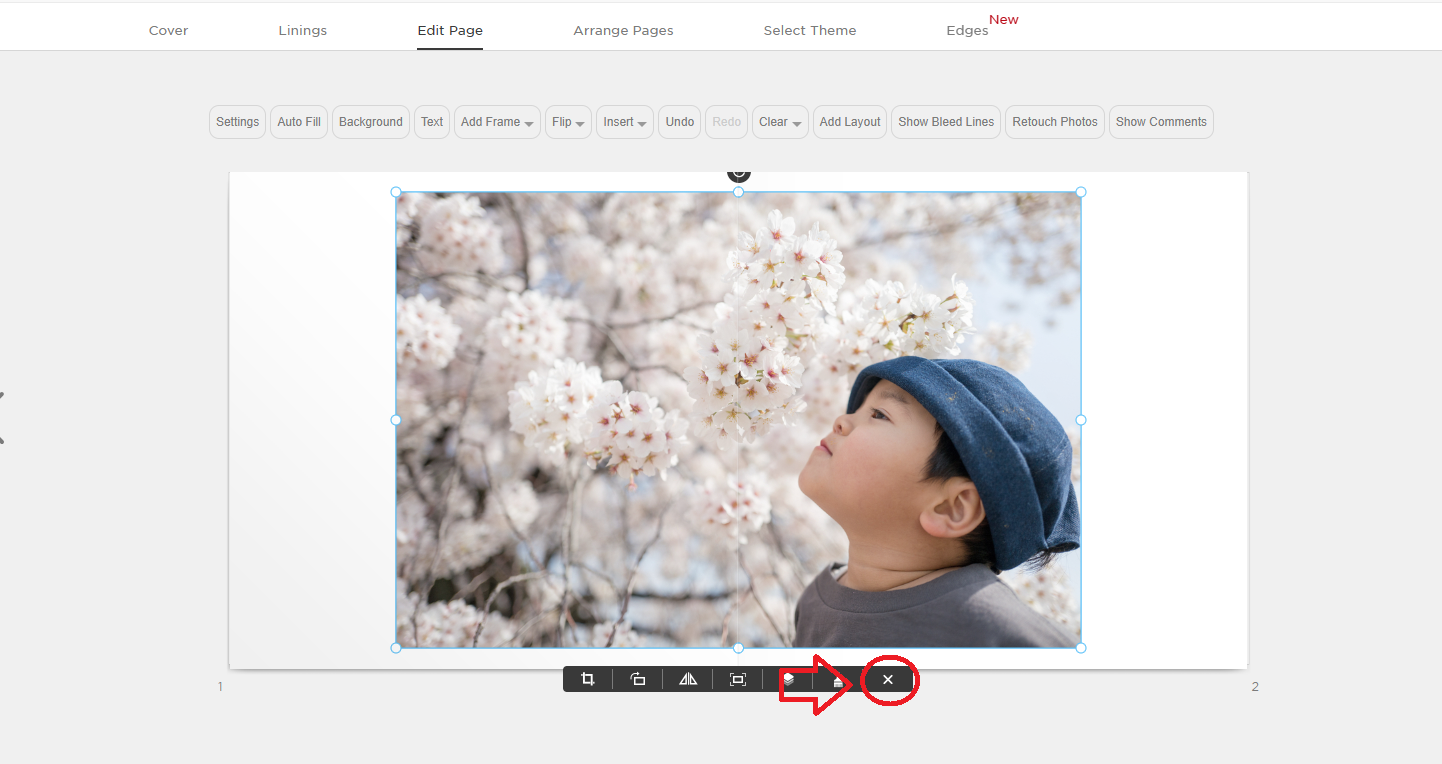Click the bottom-right corner handle of photo
The width and height of the screenshot is (1442, 764).
tap(1081, 648)
